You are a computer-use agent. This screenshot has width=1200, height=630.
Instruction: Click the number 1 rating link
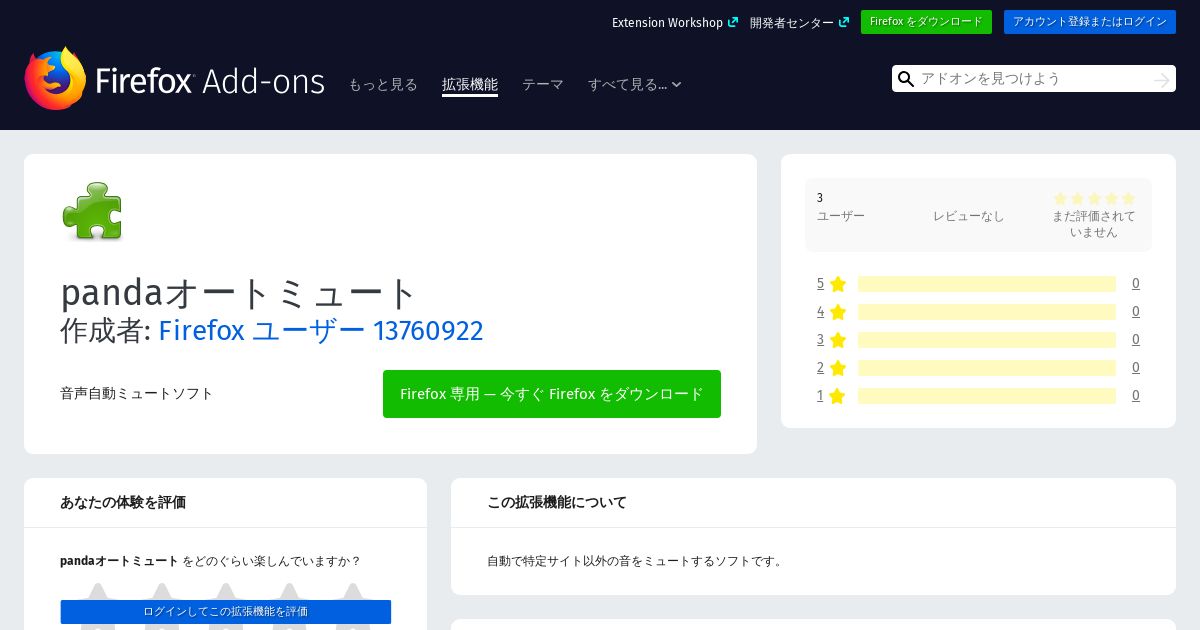[x=820, y=396]
